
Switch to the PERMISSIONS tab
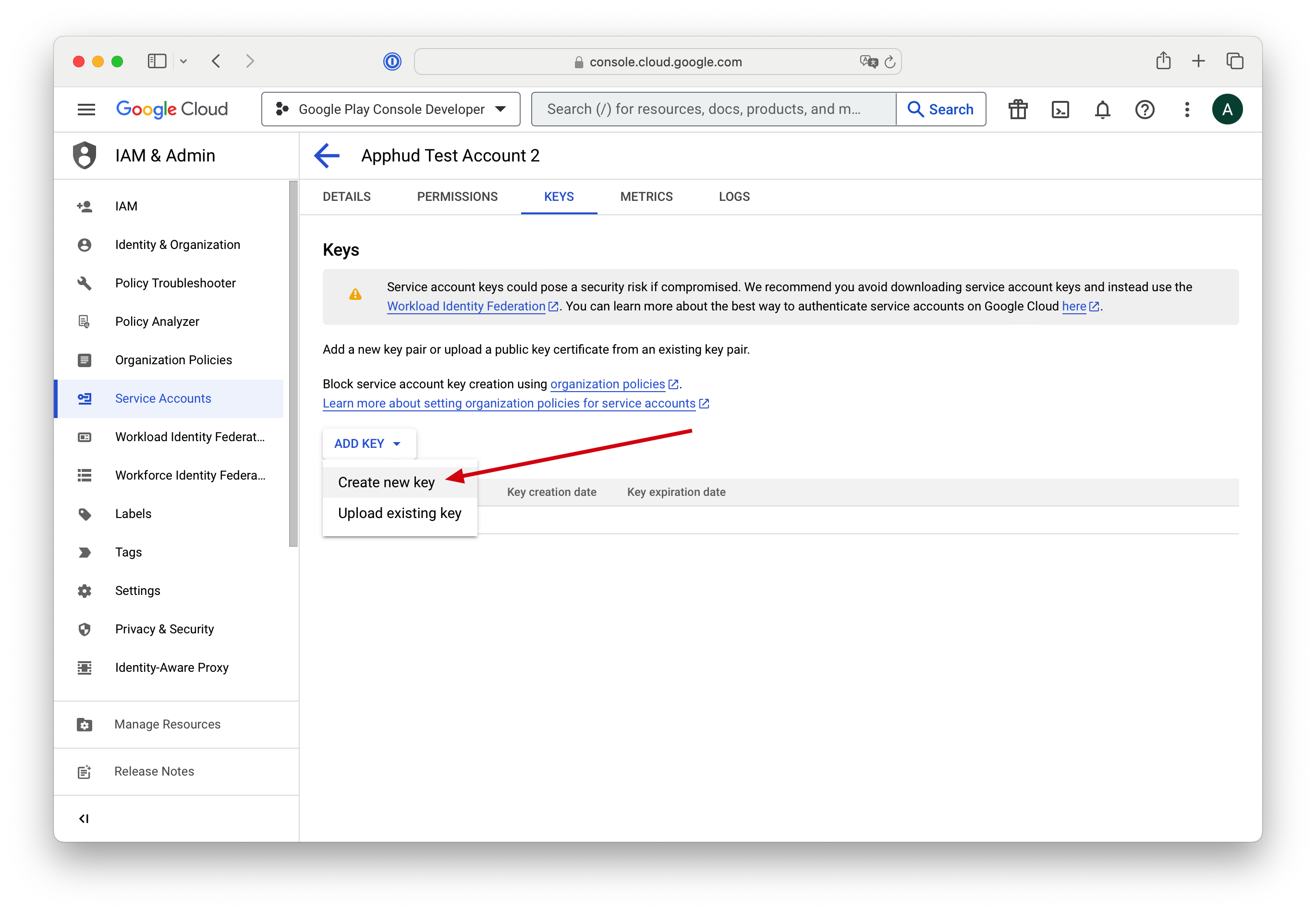[457, 196]
